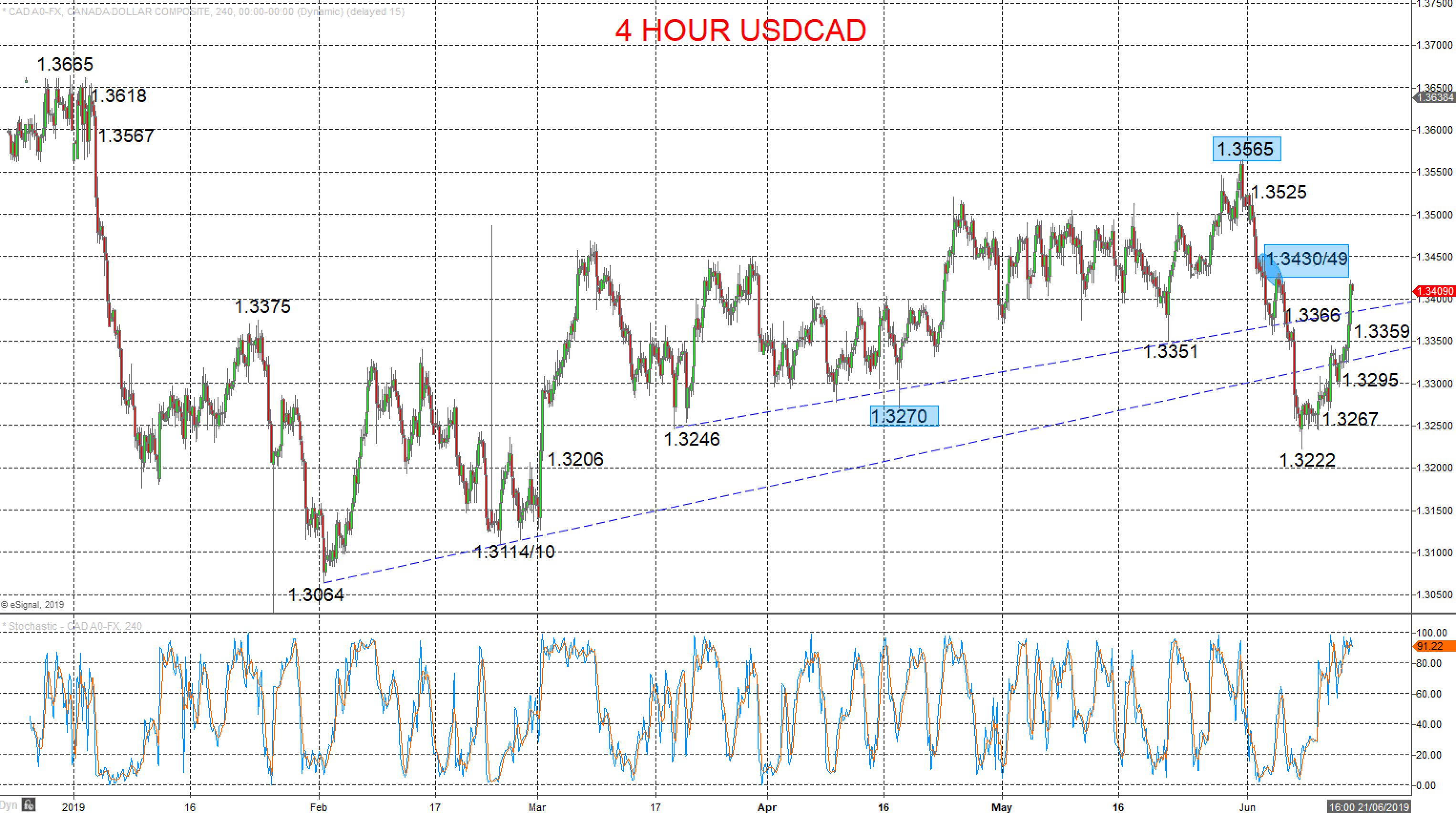Click the 1.33500 price axis tick
This screenshot has height=813, width=1456.
click(1434, 341)
